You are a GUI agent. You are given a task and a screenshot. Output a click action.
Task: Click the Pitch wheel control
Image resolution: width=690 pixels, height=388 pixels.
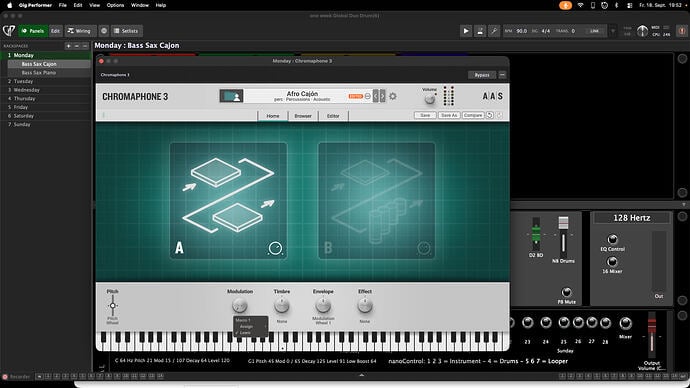tap(113, 306)
